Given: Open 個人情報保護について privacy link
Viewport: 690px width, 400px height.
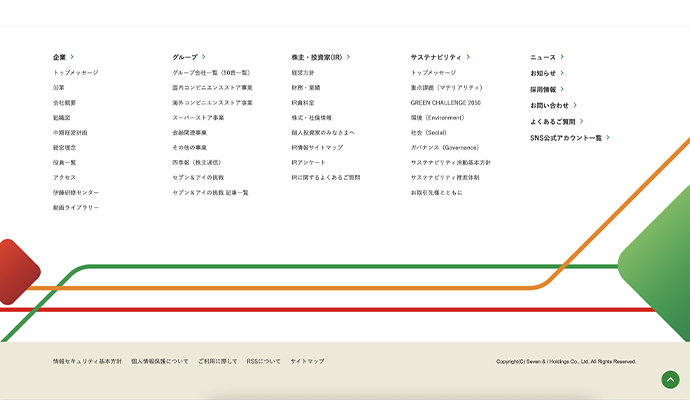Looking at the screenshot, I should [x=159, y=361].
